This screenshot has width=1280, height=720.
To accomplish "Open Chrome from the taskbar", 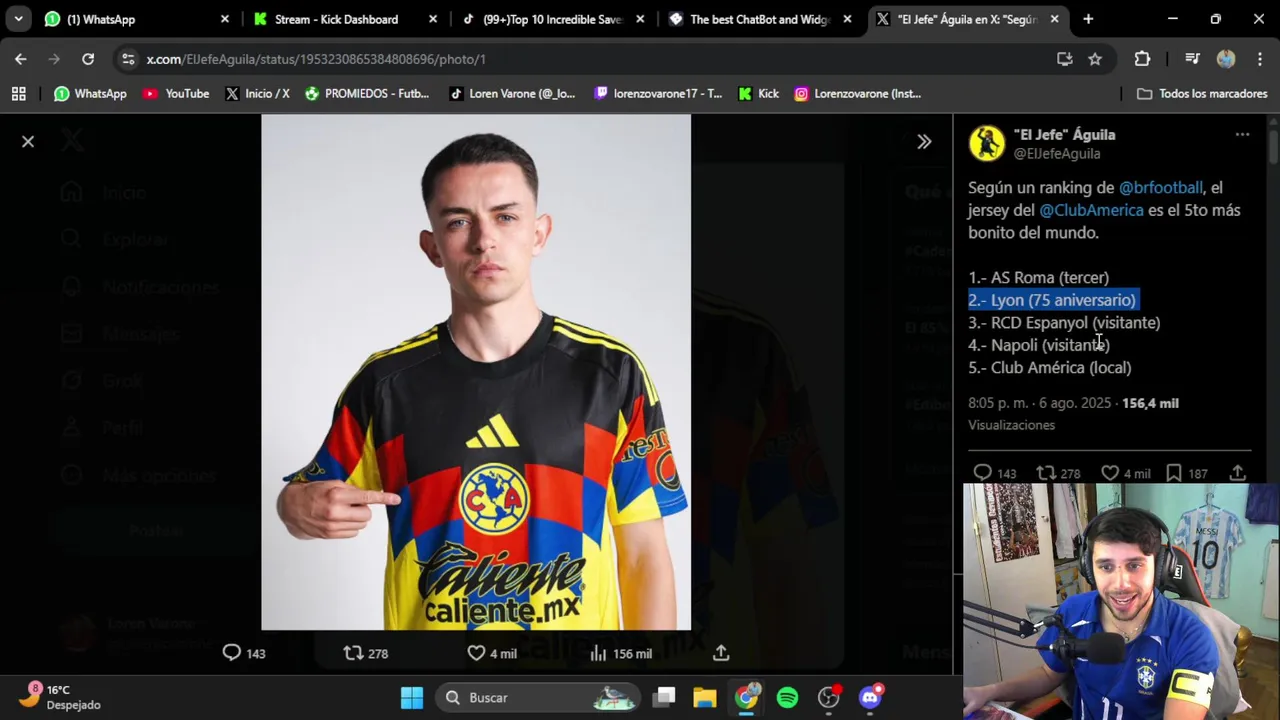I will tap(747, 697).
